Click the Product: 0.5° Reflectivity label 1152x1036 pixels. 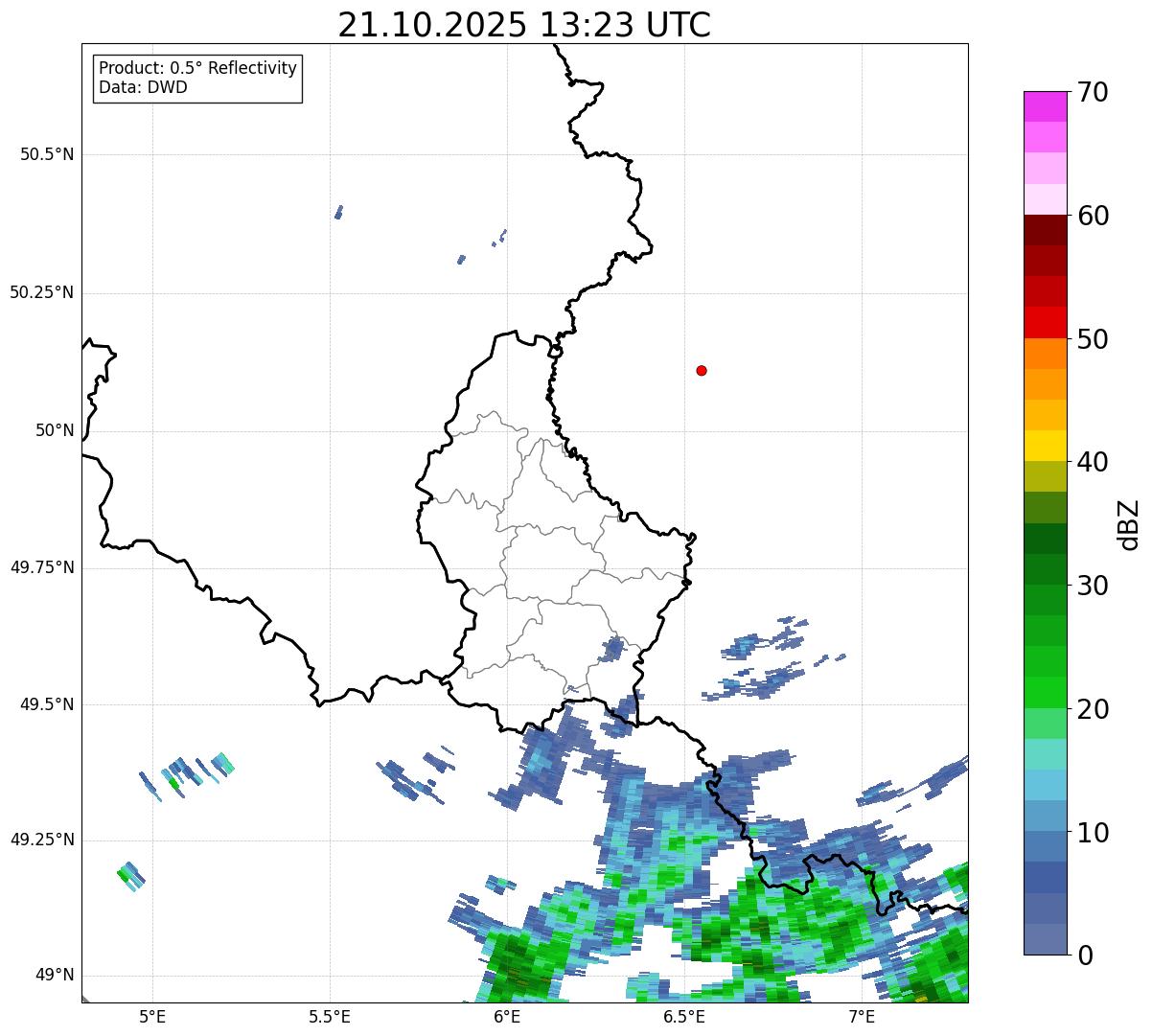pyautogui.click(x=197, y=69)
